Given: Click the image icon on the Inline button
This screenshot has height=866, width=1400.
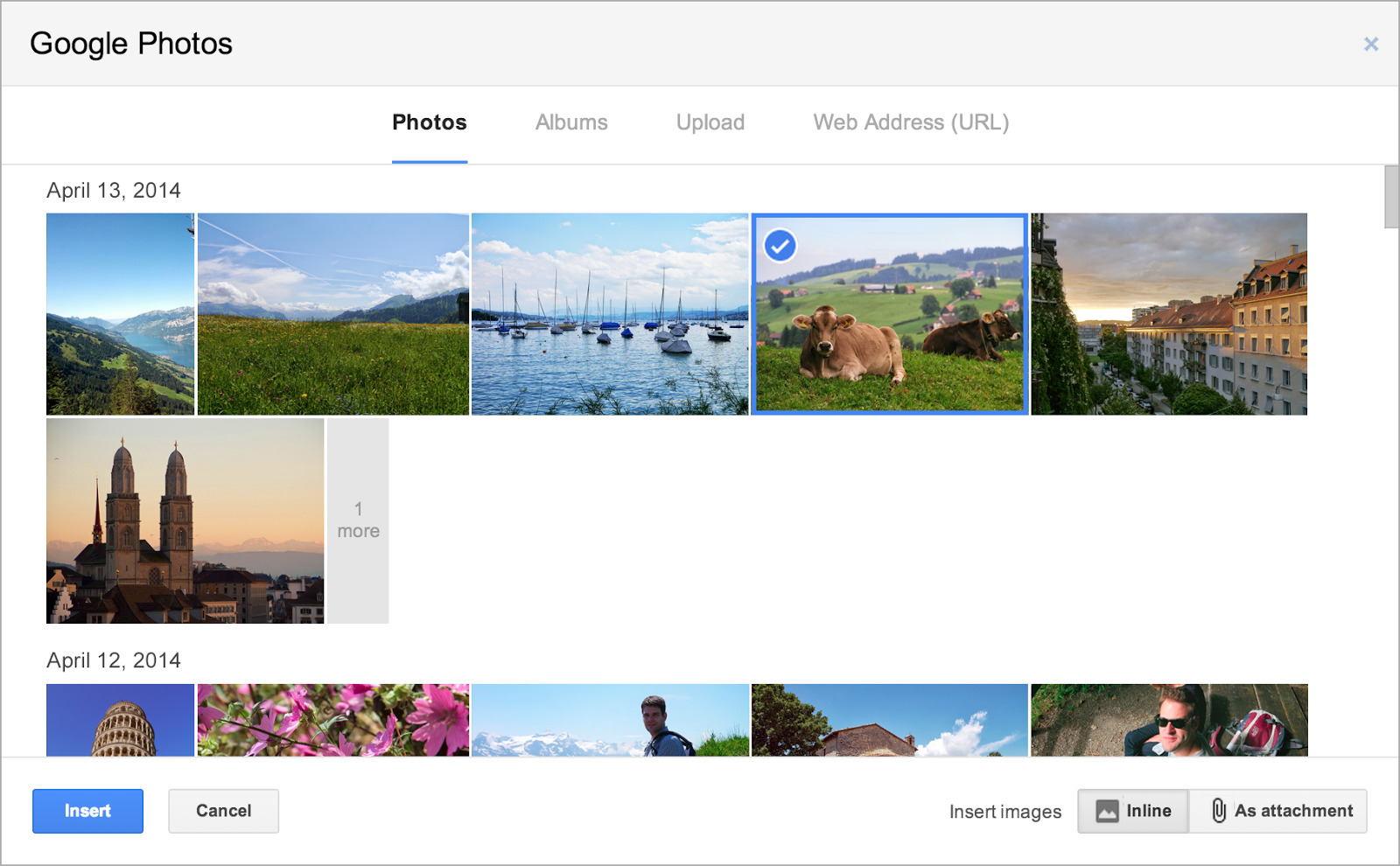Looking at the screenshot, I should (1108, 811).
